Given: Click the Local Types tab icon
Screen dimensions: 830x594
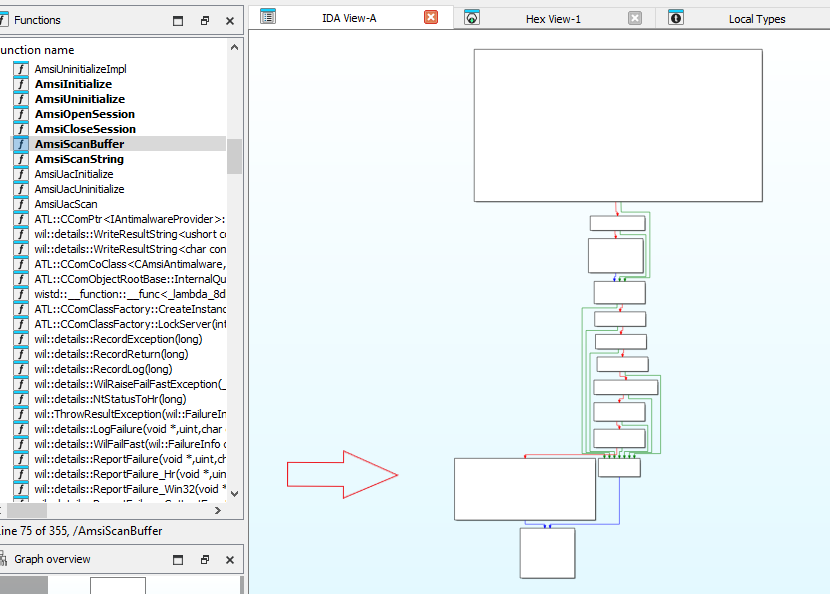Looking at the screenshot, I should pos(676,18).
